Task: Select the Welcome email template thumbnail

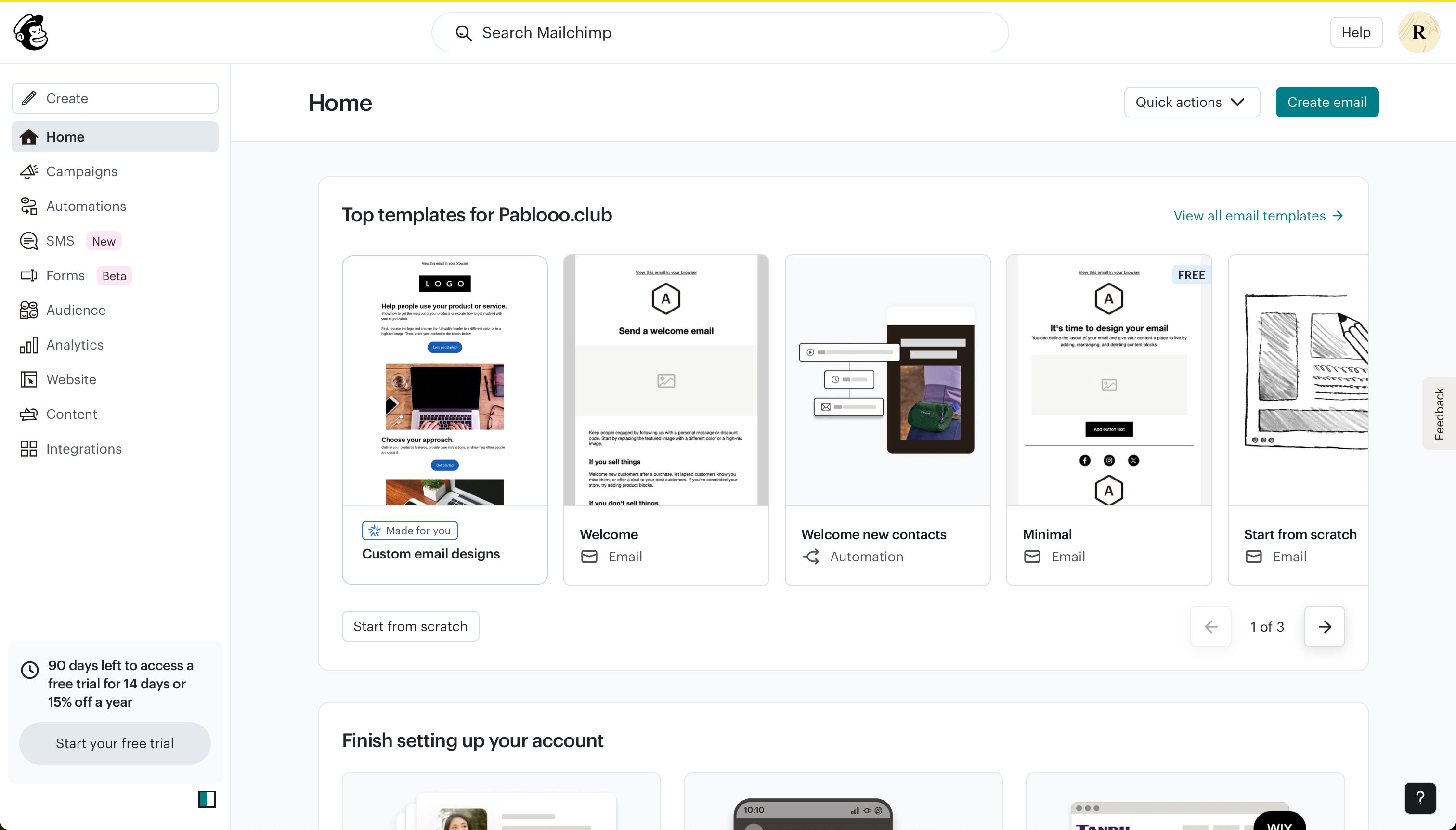Action: coord(666,380)
